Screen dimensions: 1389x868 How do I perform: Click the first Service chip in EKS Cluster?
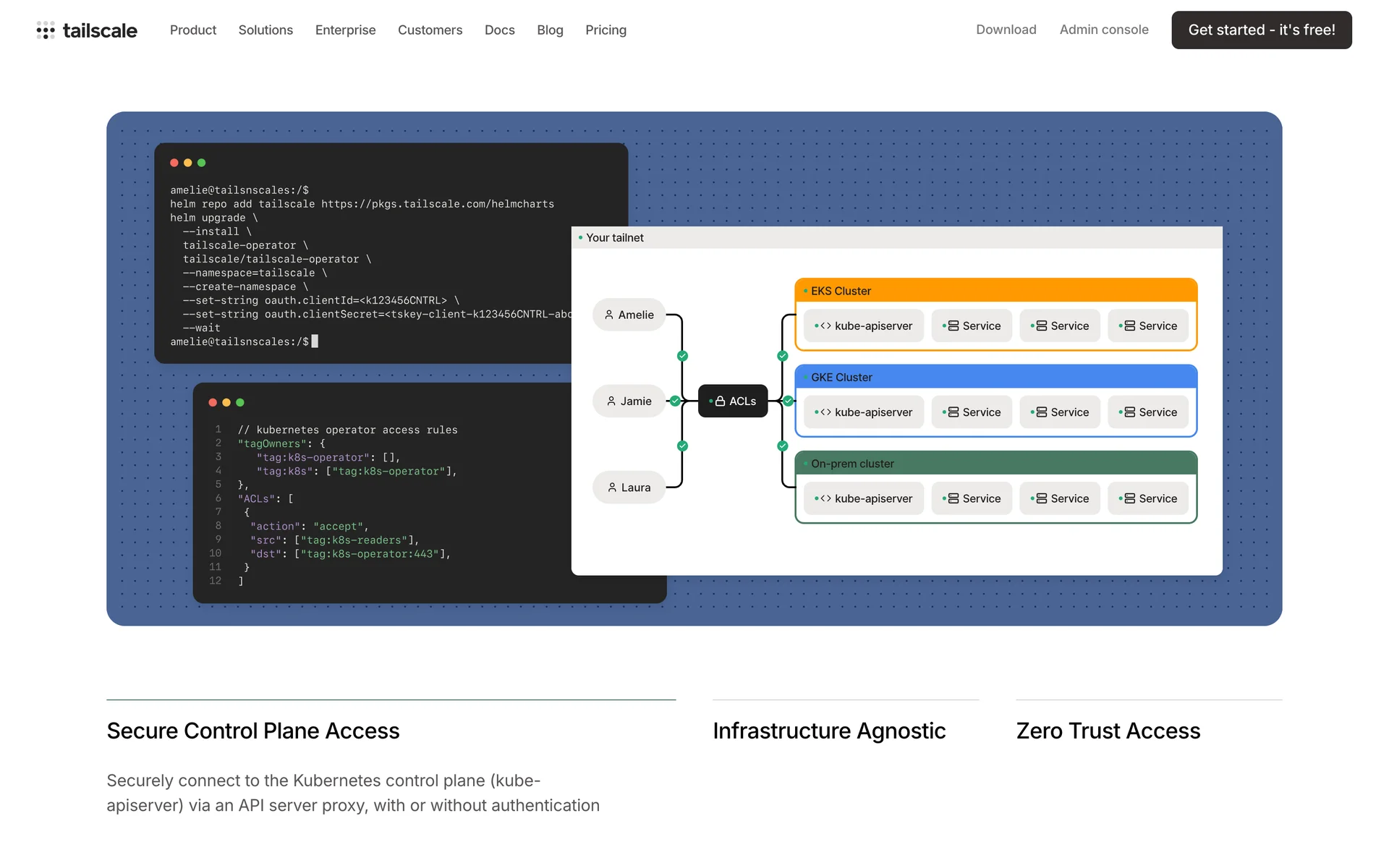pyautogui.click(x=971, y=326)
